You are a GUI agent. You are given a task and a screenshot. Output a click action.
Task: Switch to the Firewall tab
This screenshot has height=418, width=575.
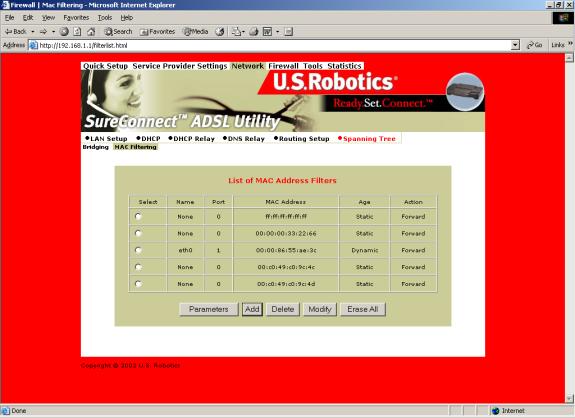coord(283,66)
